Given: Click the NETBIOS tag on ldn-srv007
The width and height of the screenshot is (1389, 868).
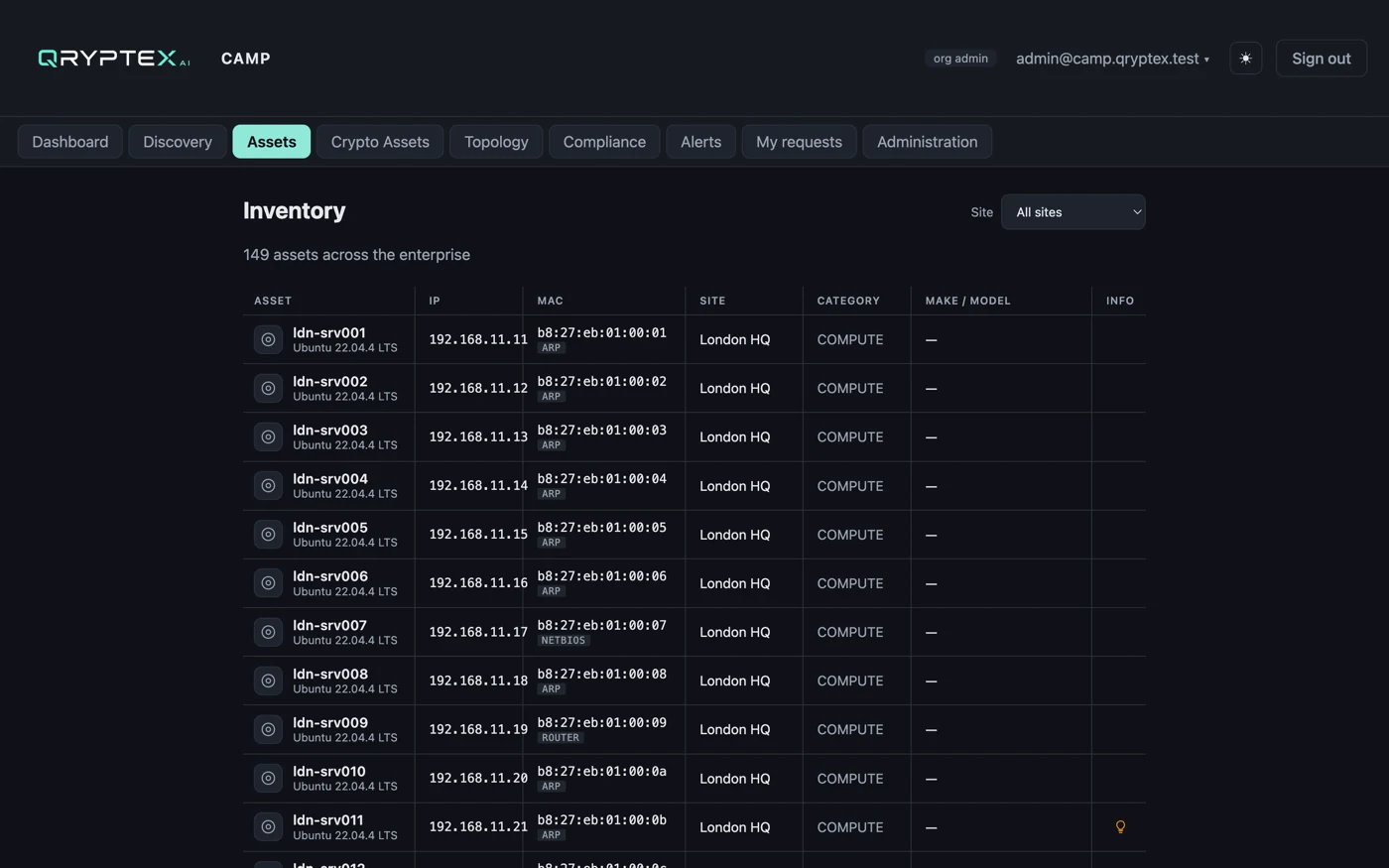Looking at the screenshot, I should (x=564, y=641).
